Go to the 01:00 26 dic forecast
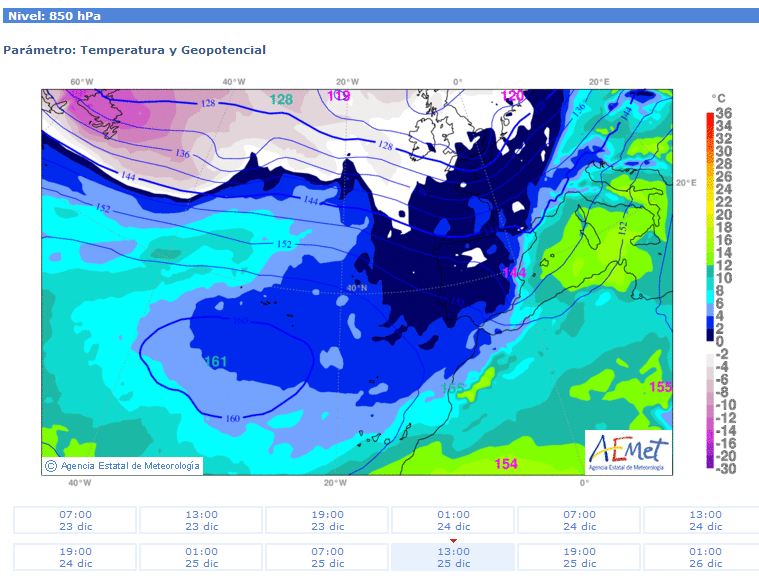759x578 pixels. [704, 557]
